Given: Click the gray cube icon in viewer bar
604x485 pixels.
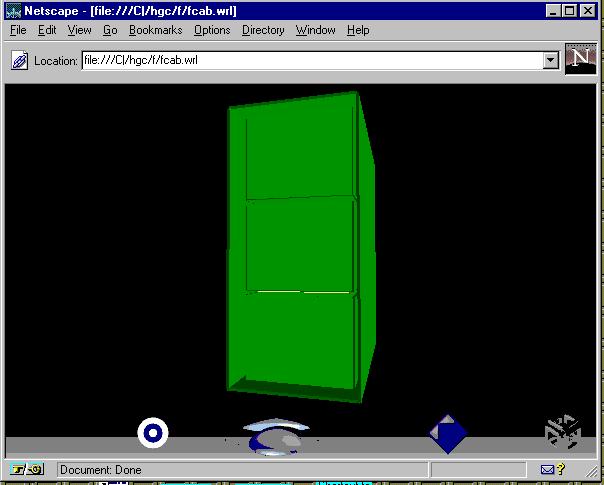Looking at the screenshot, I should (563, 432).
